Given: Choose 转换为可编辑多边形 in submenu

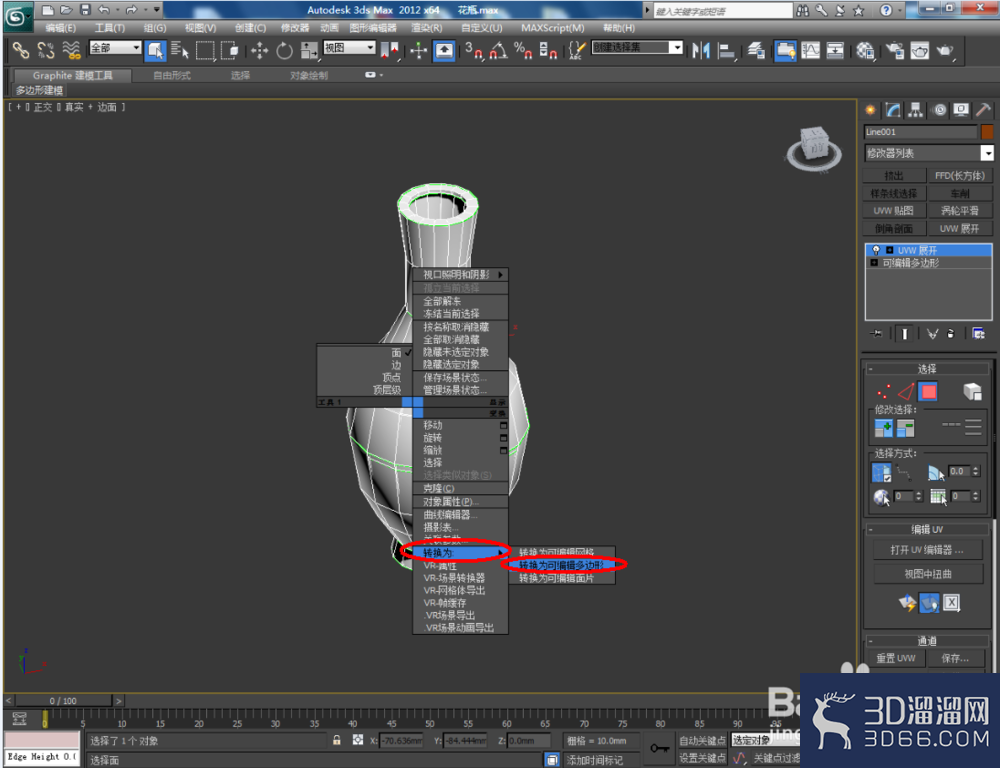Looking at the screenshot, I should tap(562, 565).
